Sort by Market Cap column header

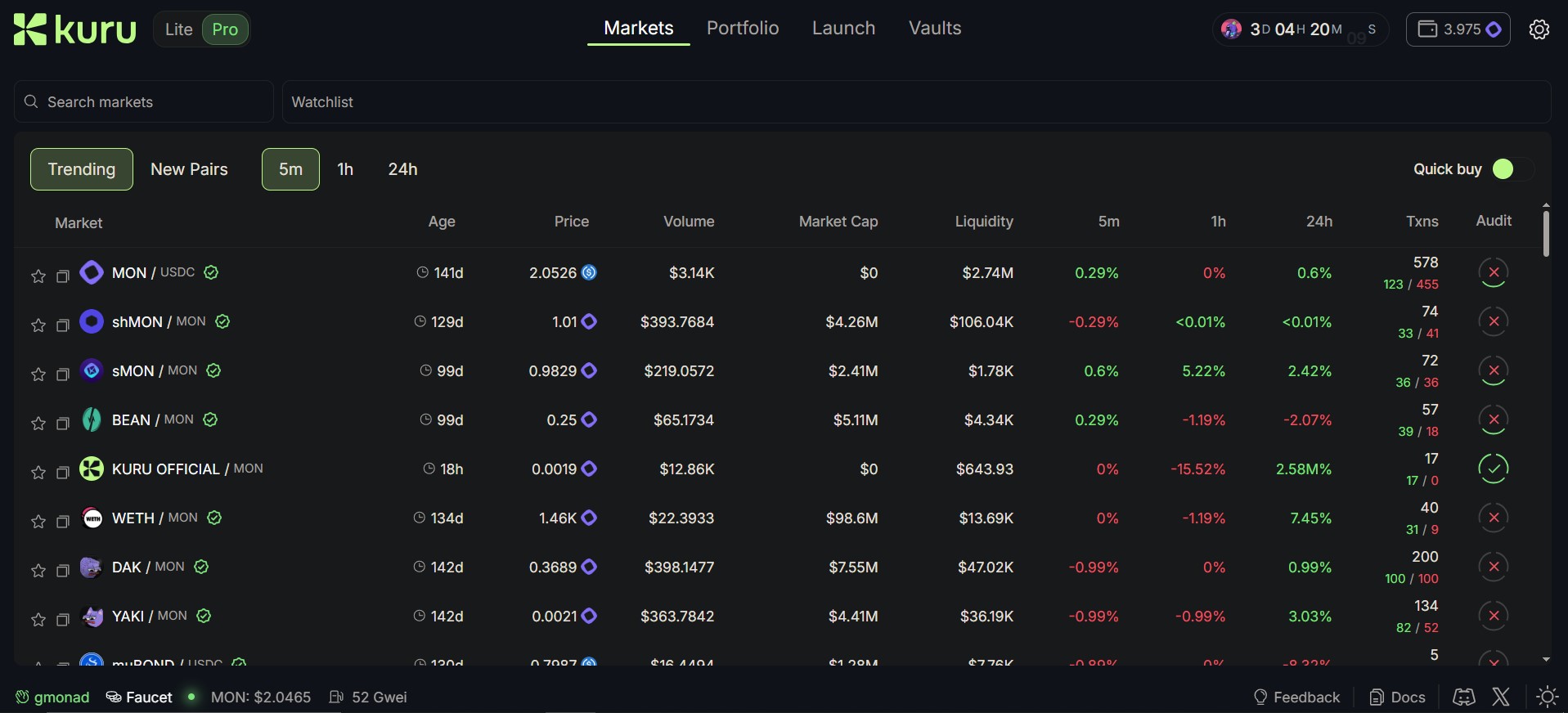838,222
